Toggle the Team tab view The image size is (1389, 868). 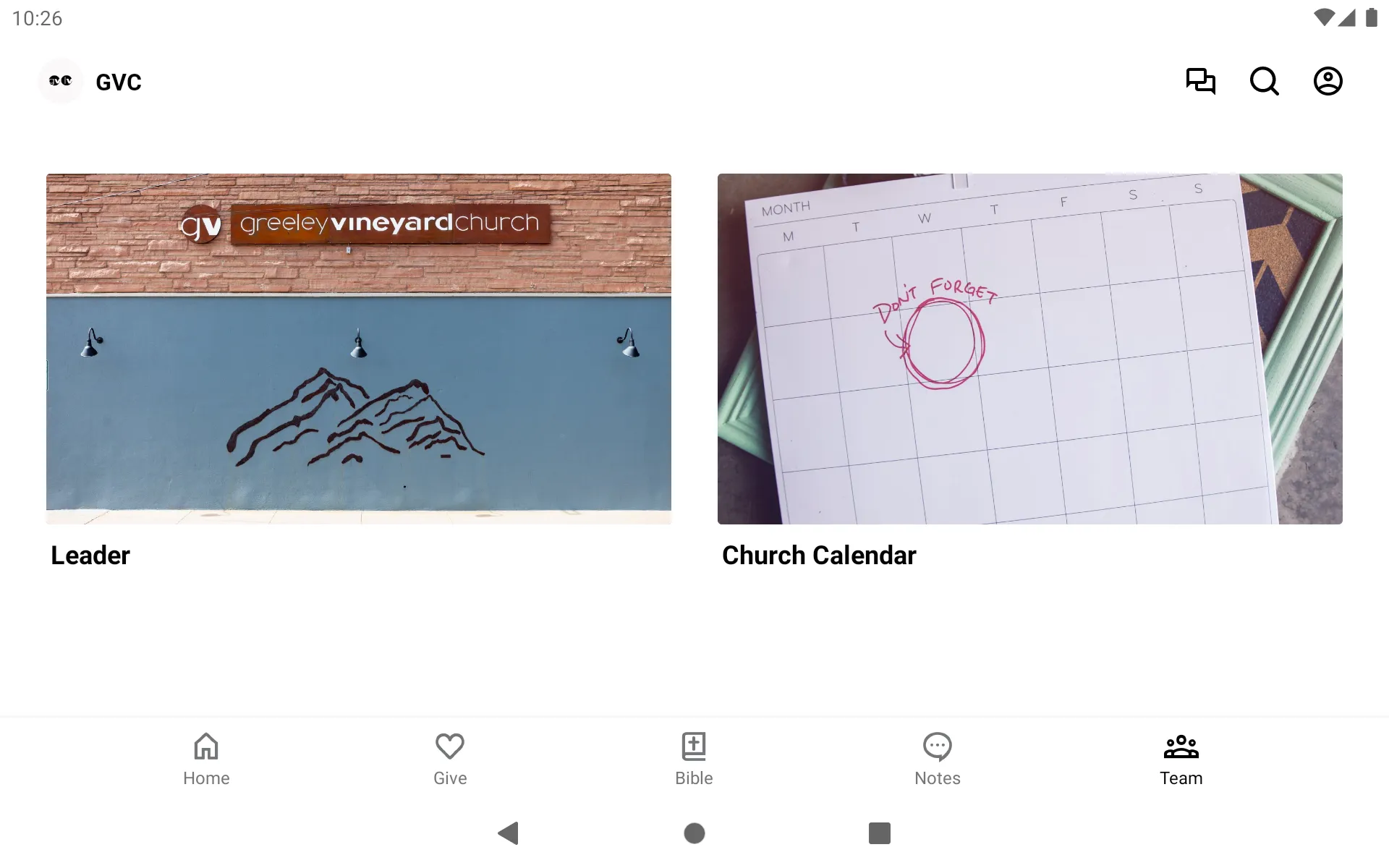[x=1181, y=757]
